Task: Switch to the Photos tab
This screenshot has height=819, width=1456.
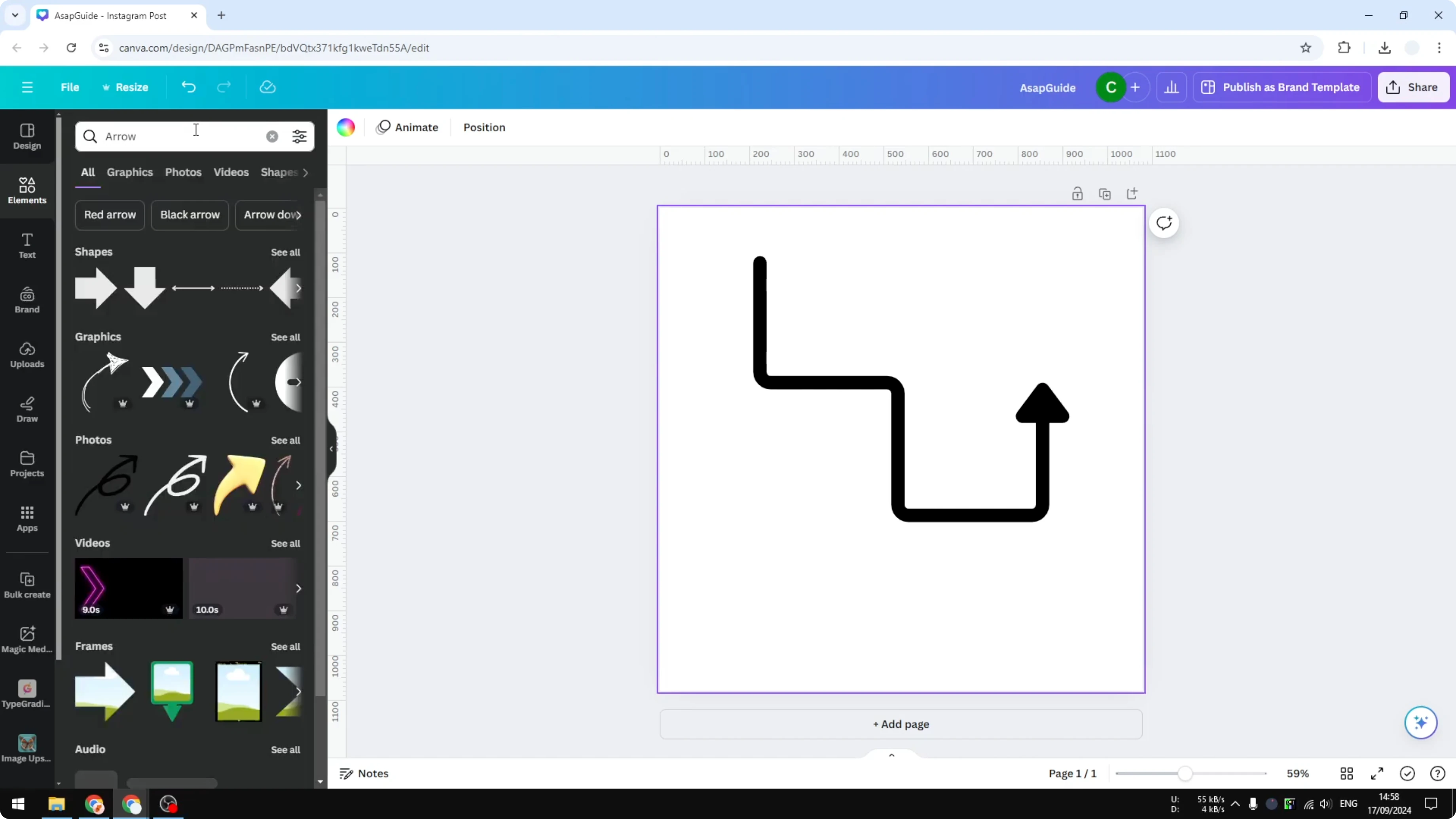Action: point(183,173)
